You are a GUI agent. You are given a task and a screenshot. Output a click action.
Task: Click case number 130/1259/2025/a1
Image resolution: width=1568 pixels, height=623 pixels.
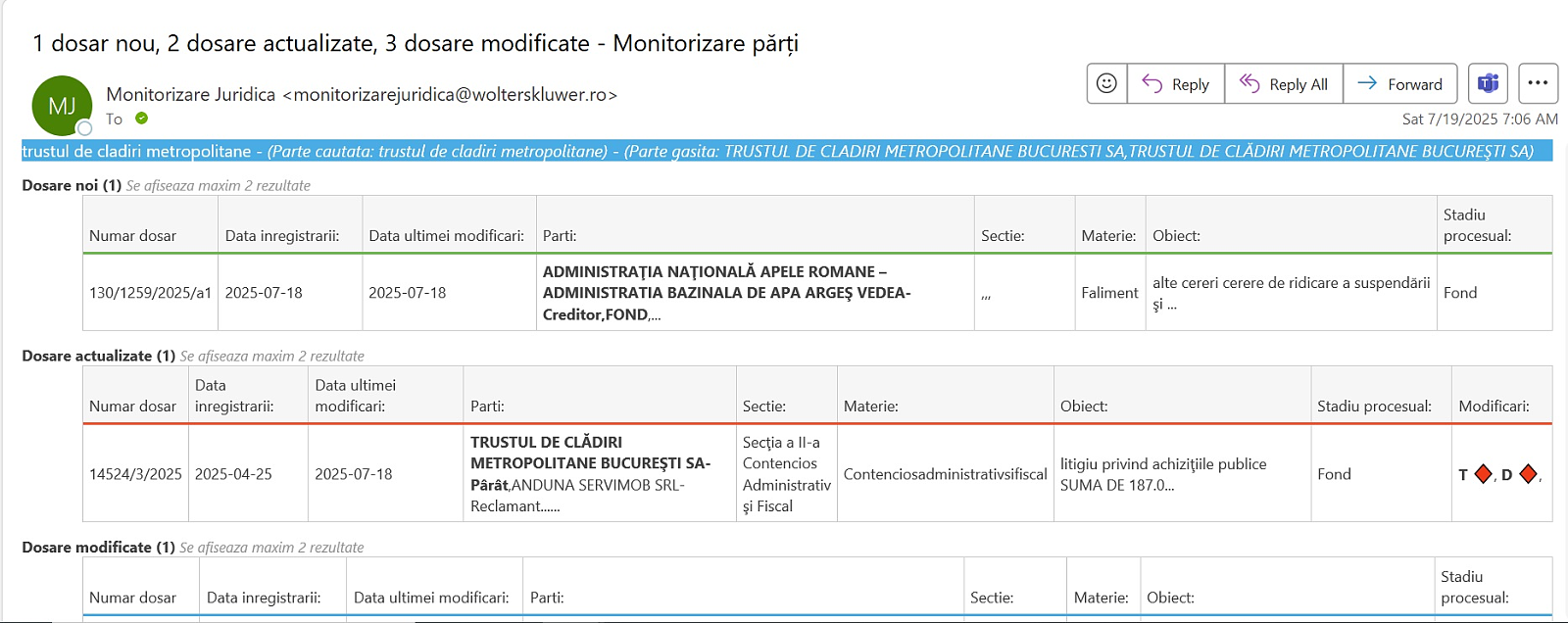click(x=150, y=293)
